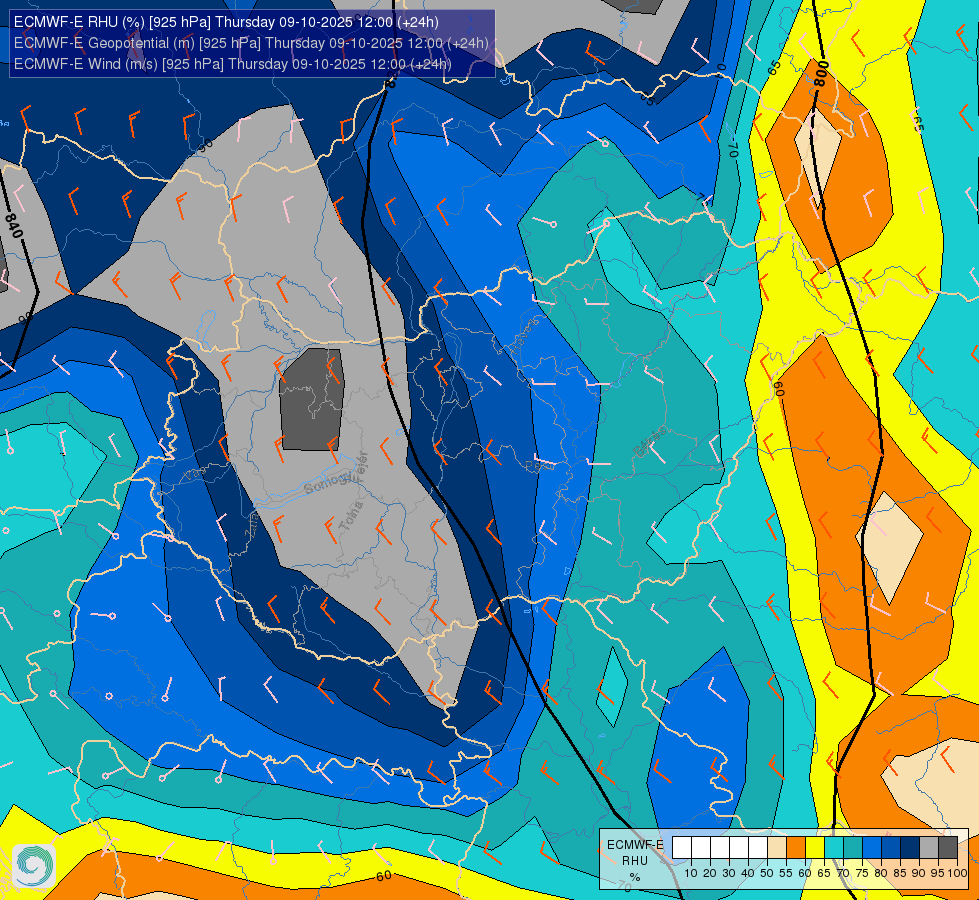Click the Pest place label on map
This screenshot has width=979, height=900.
[539, 466]
